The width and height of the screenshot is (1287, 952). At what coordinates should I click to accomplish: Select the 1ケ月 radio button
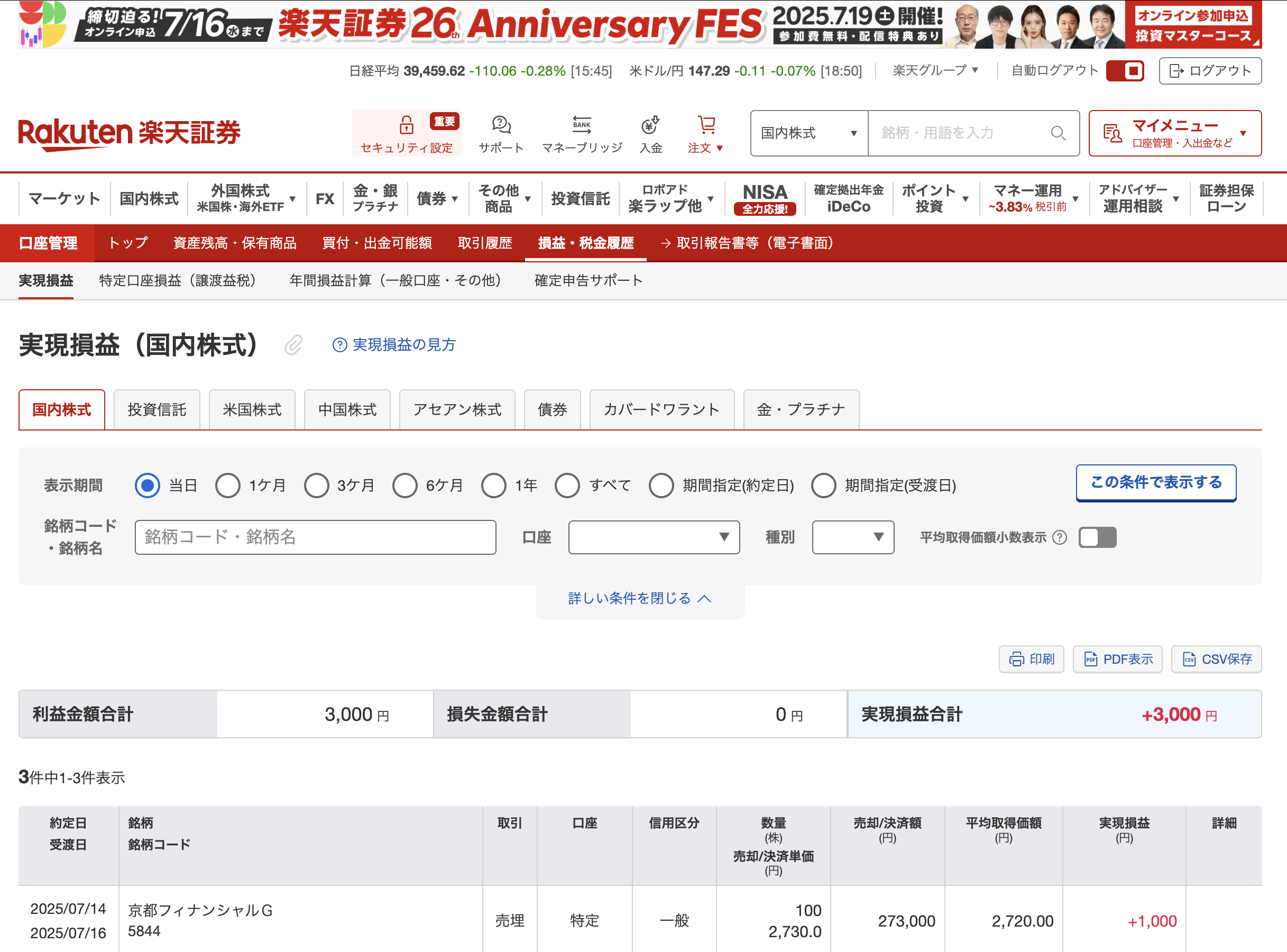227,485
